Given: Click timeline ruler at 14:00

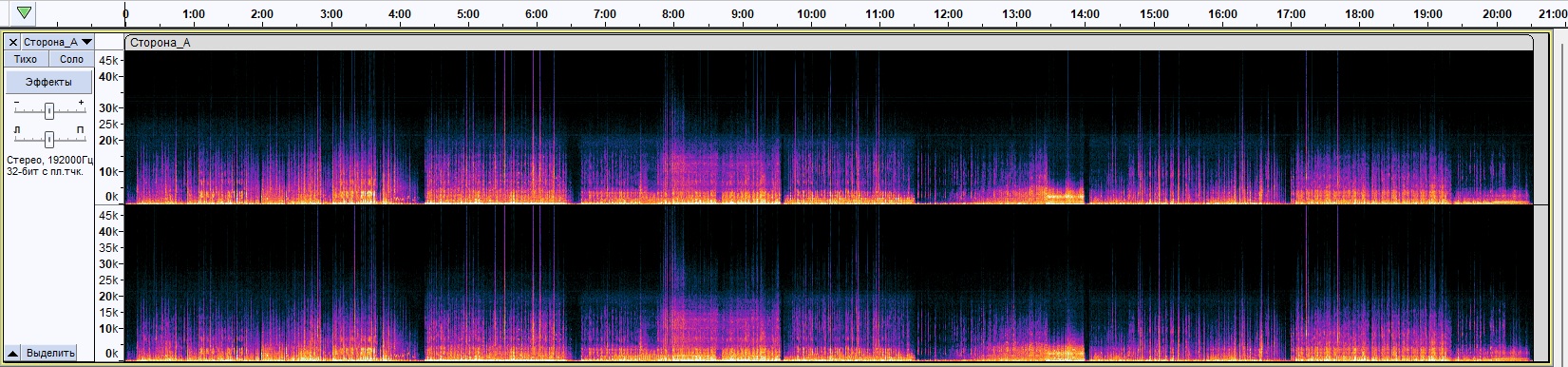Looking at the screenshot, I should click(1086, 14).
